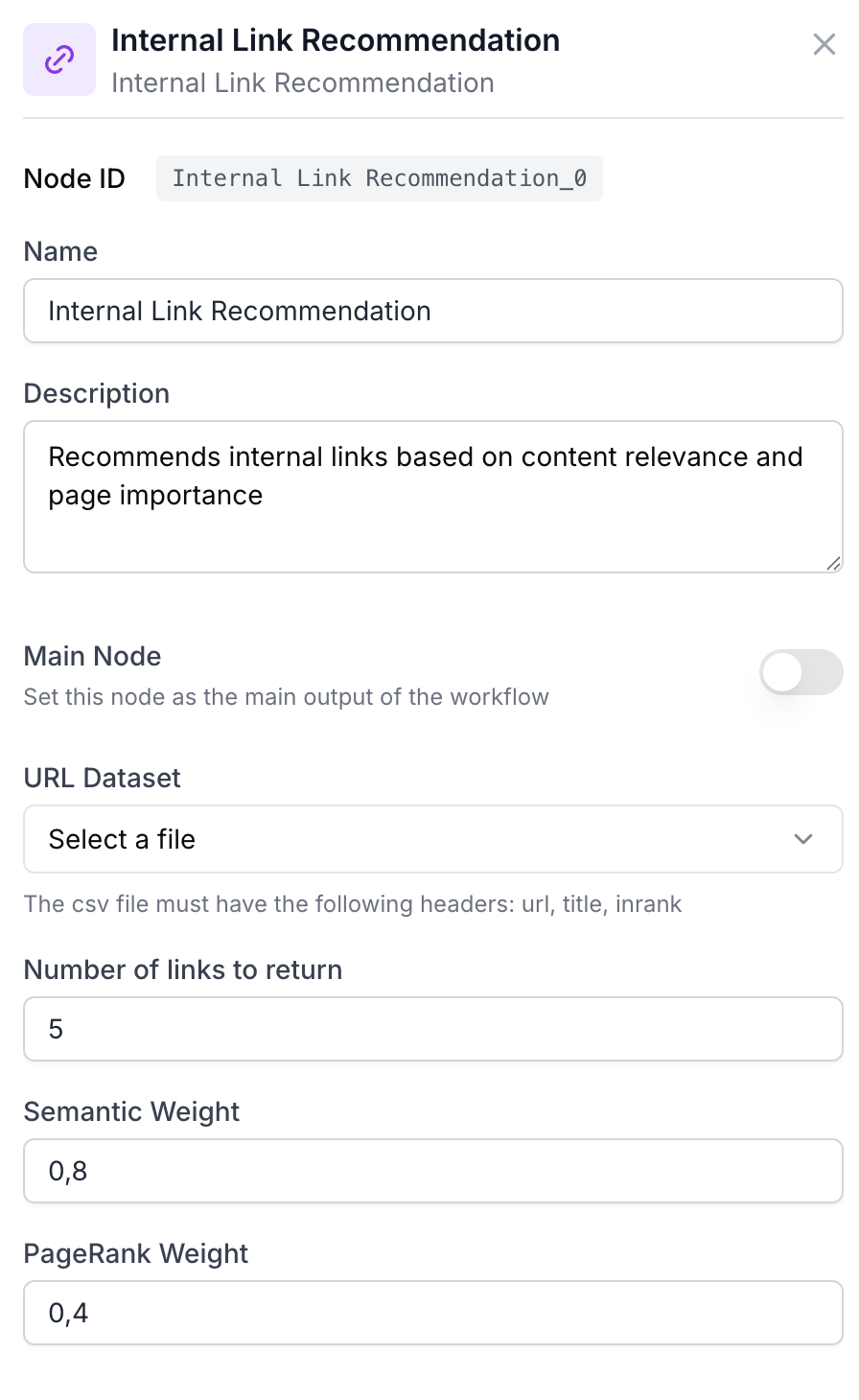Click the panel title 'Internal Link Recommendation'
The image size is (859, 1400).
pos(336,40)
